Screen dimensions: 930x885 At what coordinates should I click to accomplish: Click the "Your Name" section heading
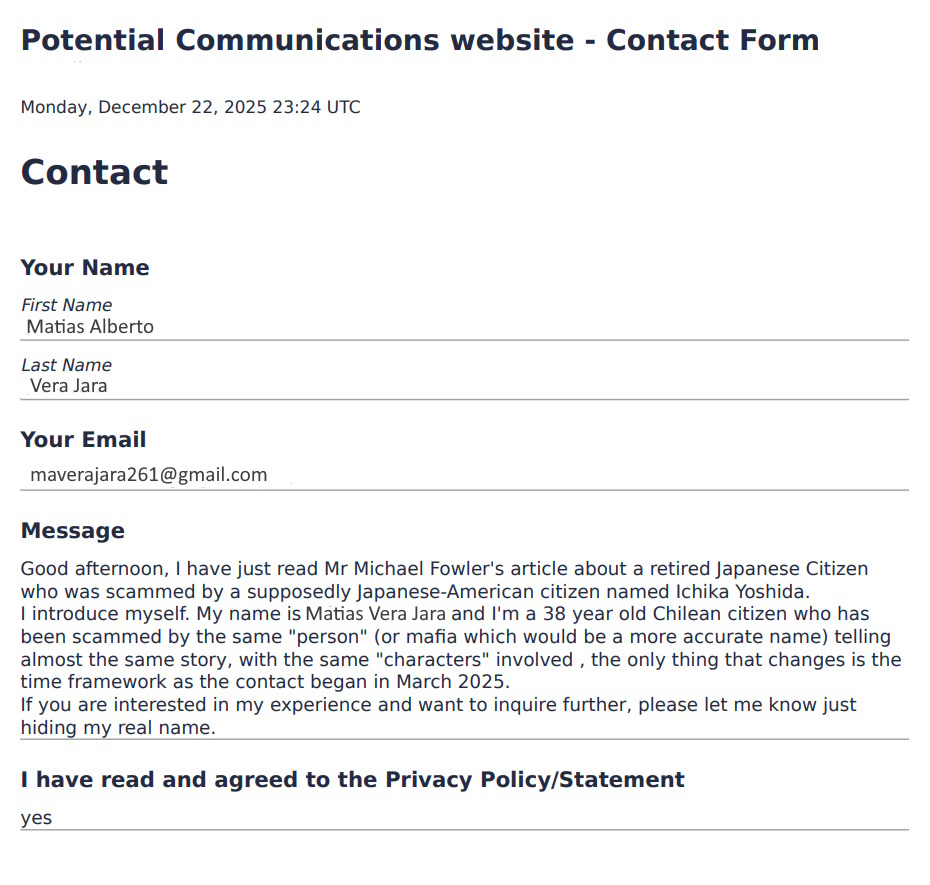pyautogui.click(x=85, y=268)
